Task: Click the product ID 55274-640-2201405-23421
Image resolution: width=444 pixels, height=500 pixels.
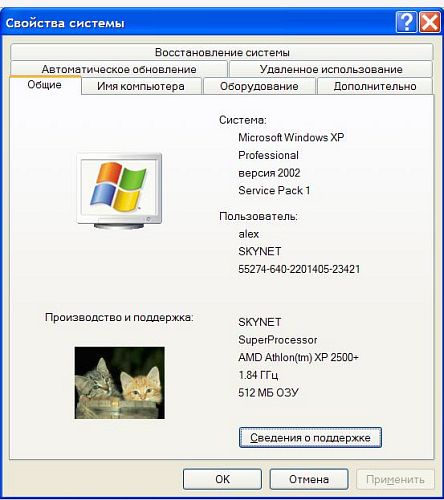Action: [x=299, y=269]
